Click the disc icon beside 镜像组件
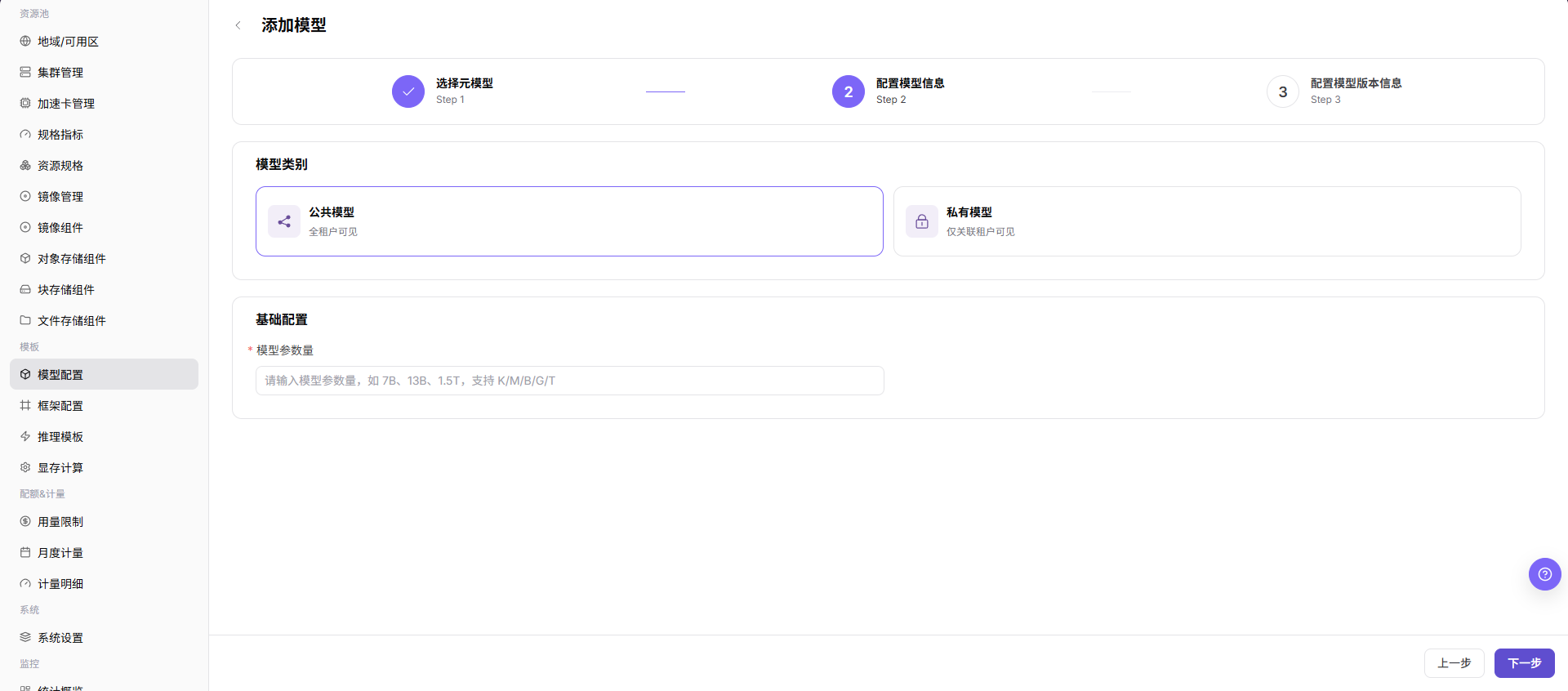 coord(25,227)
